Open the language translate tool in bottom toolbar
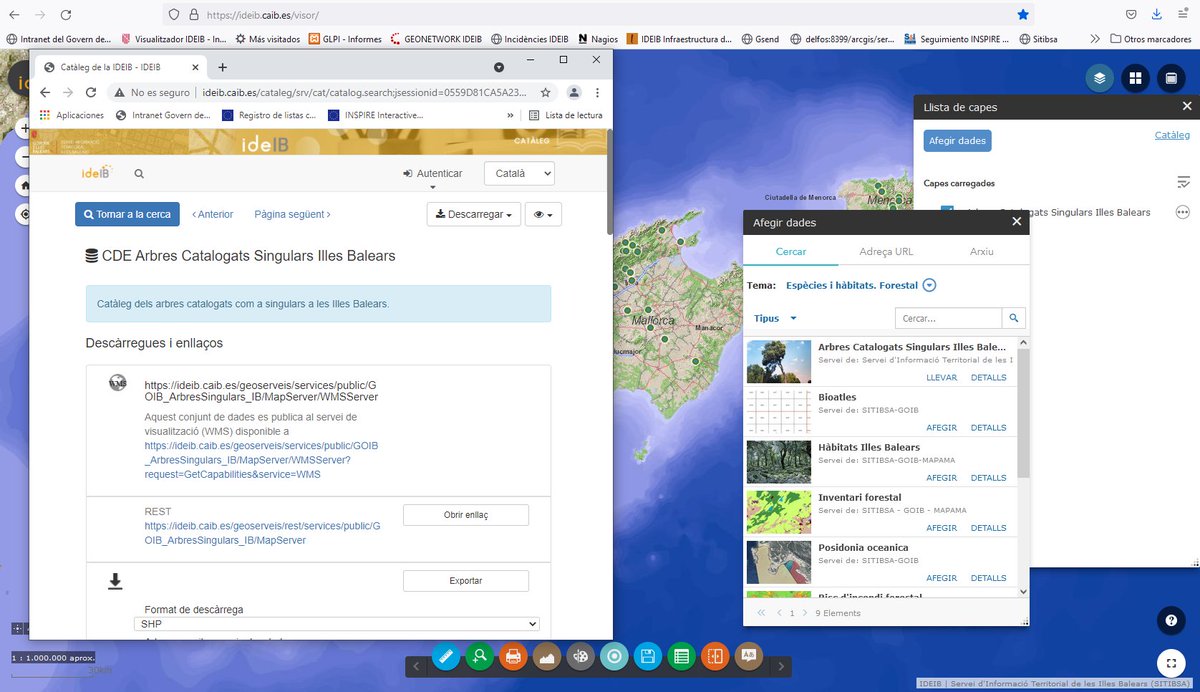Viewport: 1200px width, 692px height. point(748,657)
